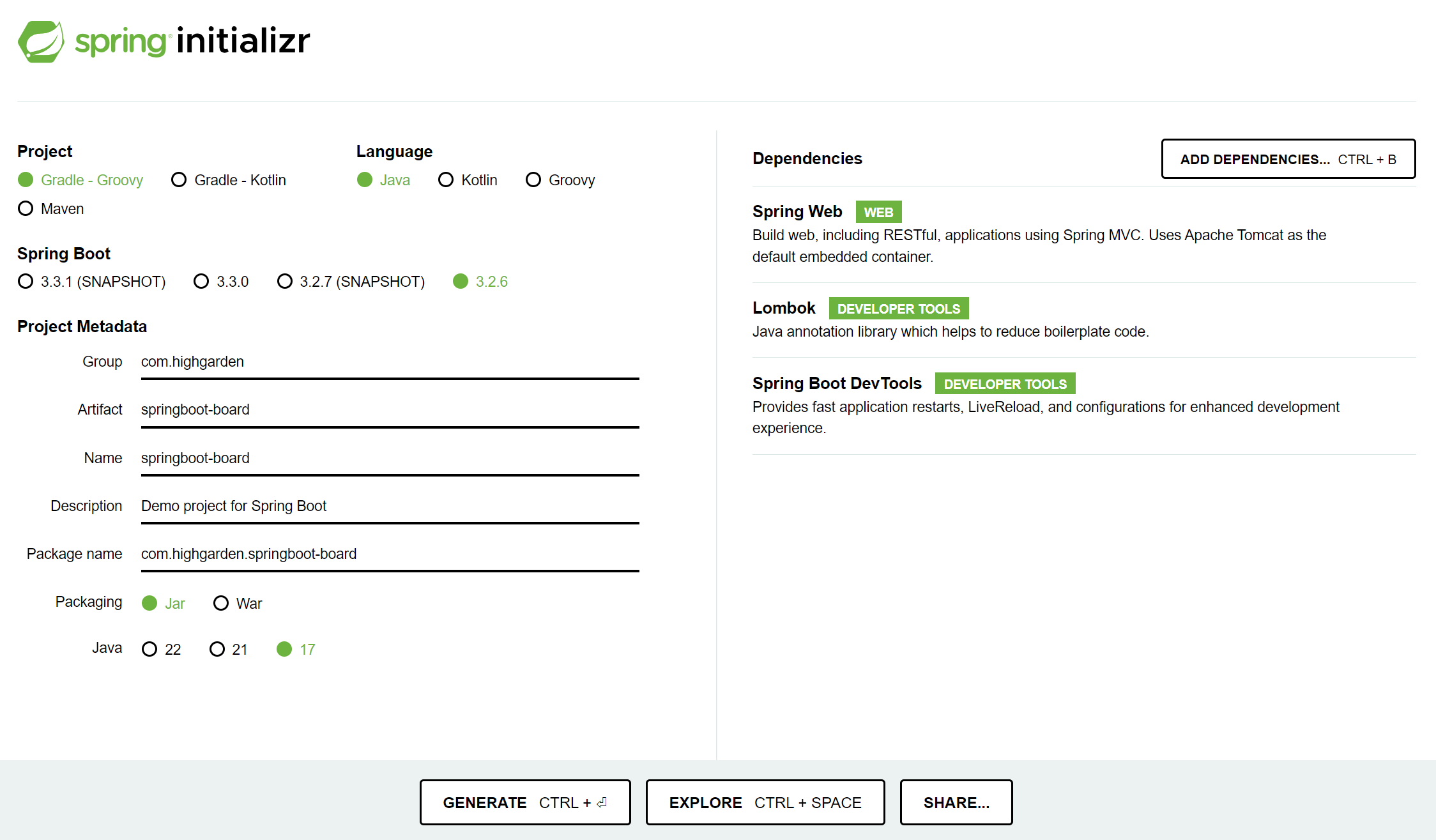Screen dimensions: 1436x840
Task: Focus the Package name field
Action: tap(390, 554)
